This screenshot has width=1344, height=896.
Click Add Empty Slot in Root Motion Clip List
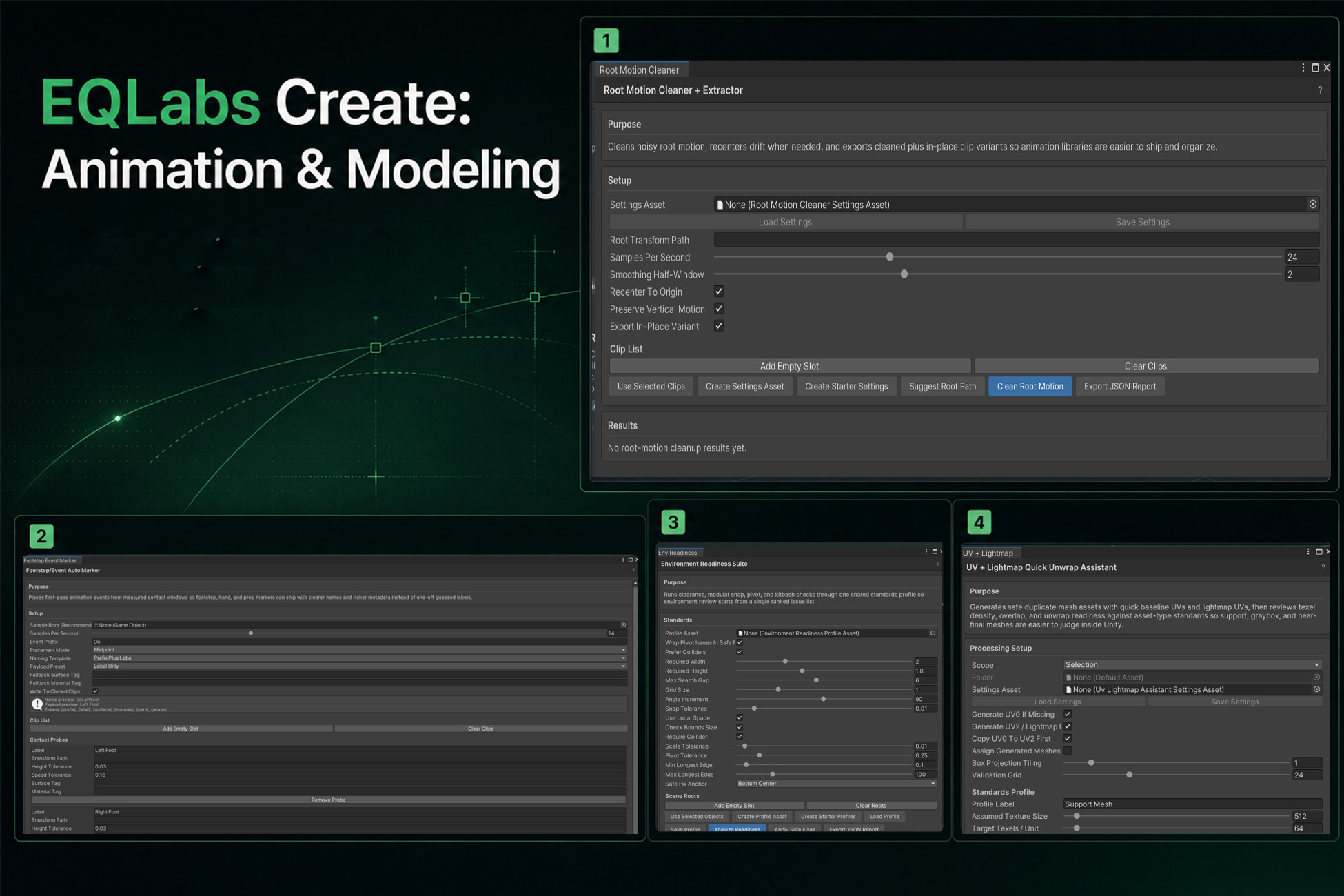coord(790,366)
